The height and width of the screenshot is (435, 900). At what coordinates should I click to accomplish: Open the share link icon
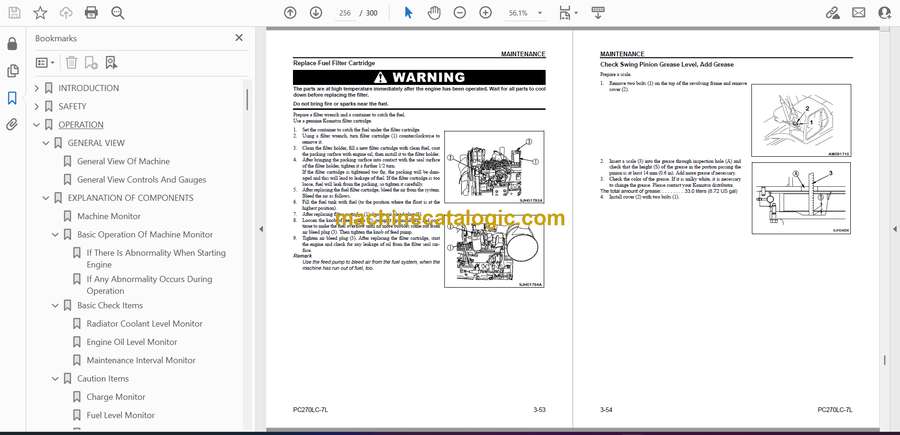pos(833,13)
